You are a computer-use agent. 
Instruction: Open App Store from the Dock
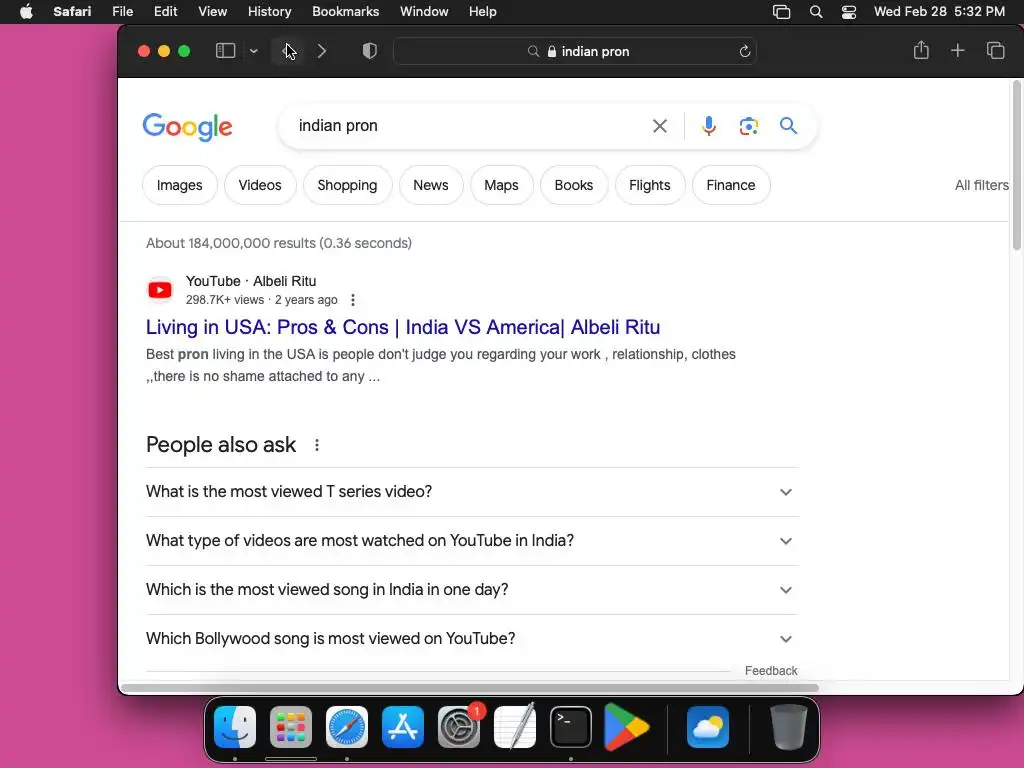(x=403, y=727)
